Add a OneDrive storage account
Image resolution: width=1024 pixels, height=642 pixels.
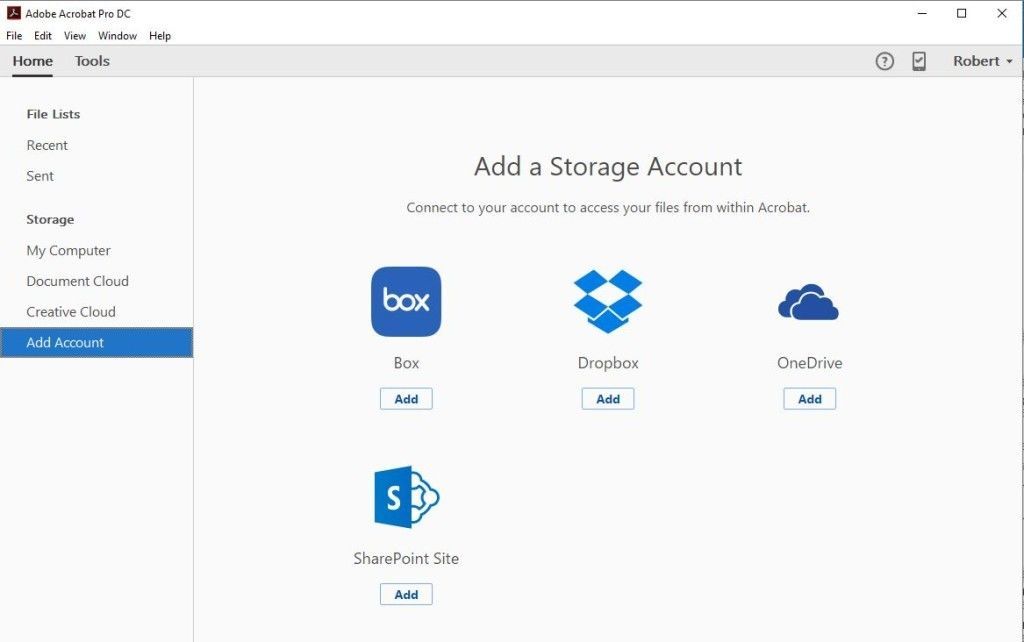(810, 399)
